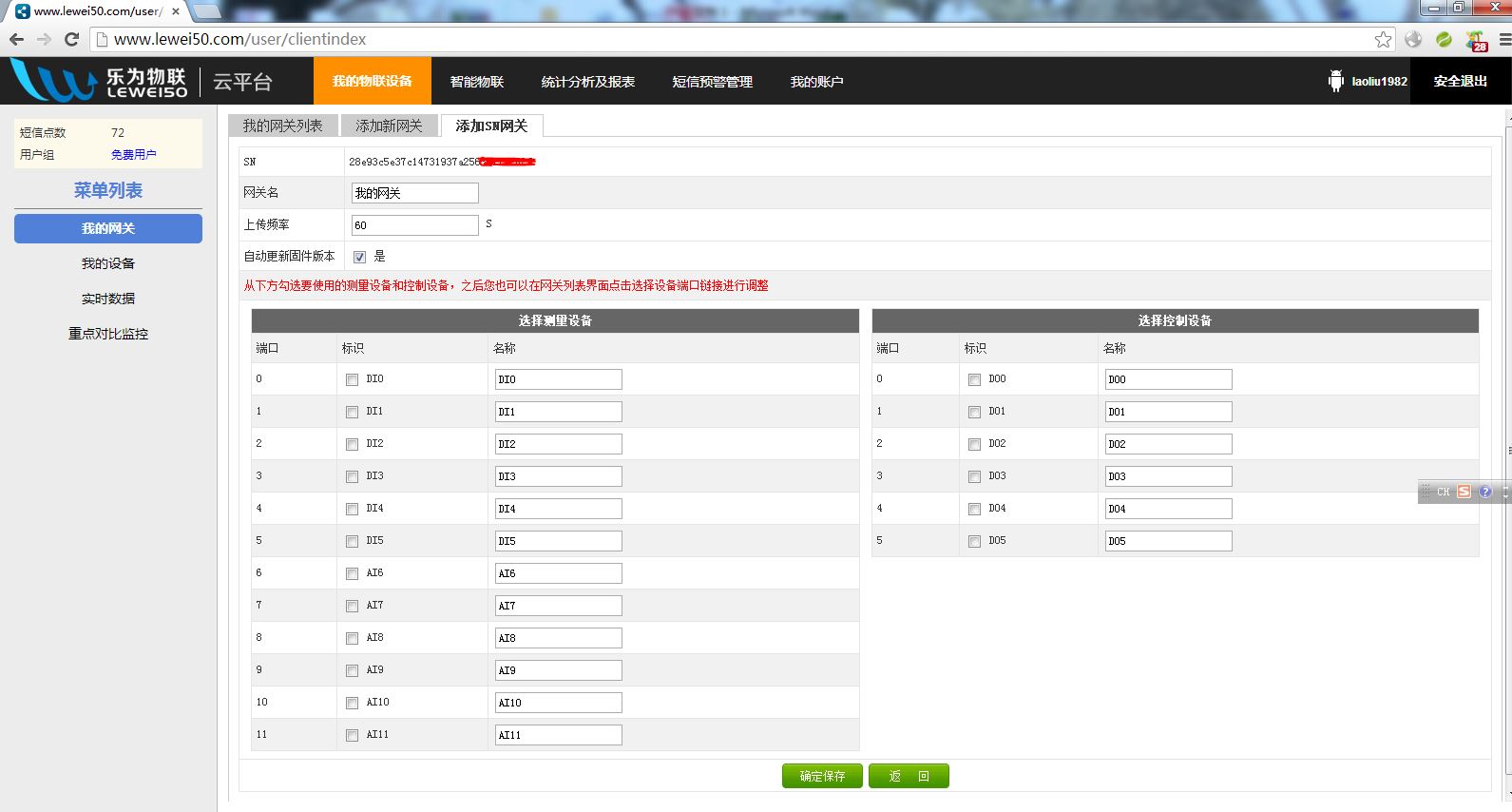
Task: Click the browser back arrow
Action: coord(17,39)
